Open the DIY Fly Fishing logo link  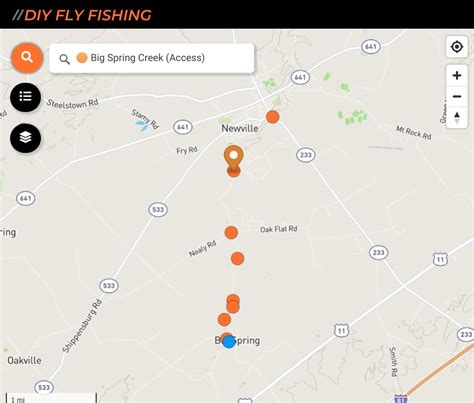tap(82, 15)
